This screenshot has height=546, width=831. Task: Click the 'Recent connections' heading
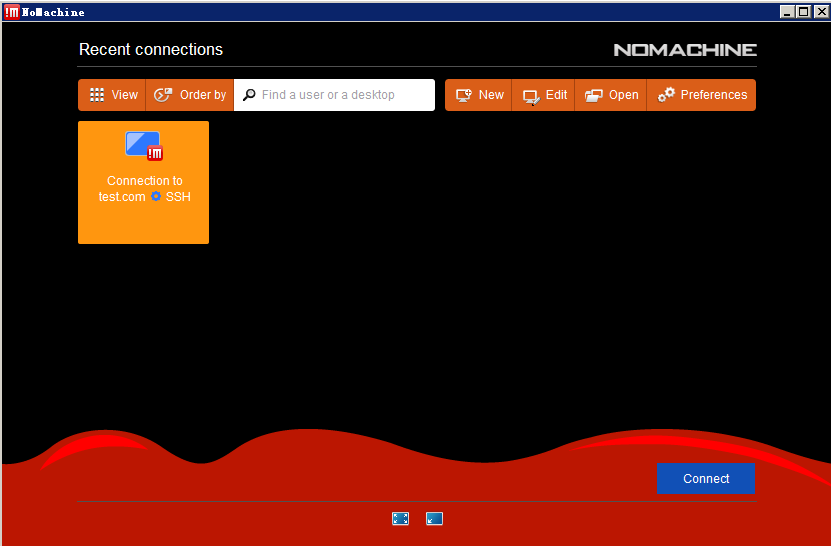pyautogui.click(x=151, y=49)
